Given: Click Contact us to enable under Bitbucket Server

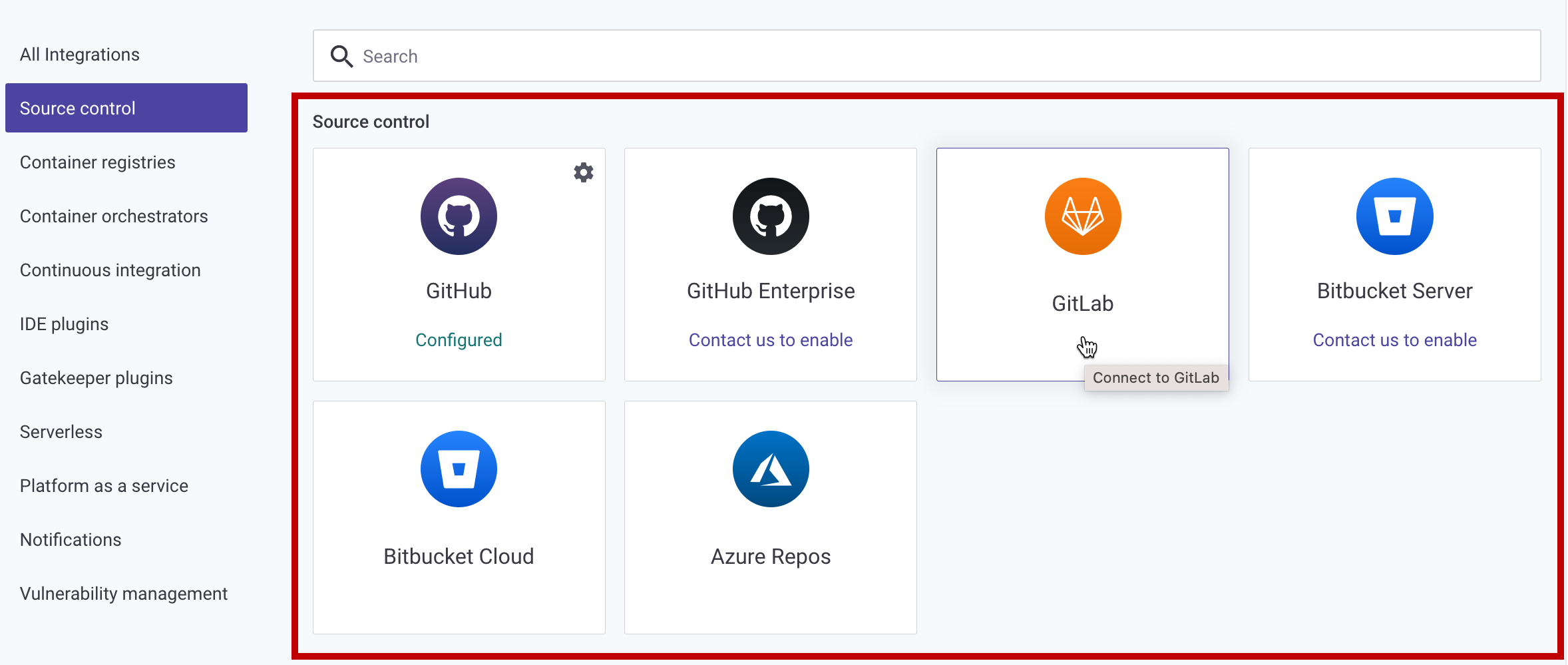Looking at the screenshot, I should [x=1394, y=340].
